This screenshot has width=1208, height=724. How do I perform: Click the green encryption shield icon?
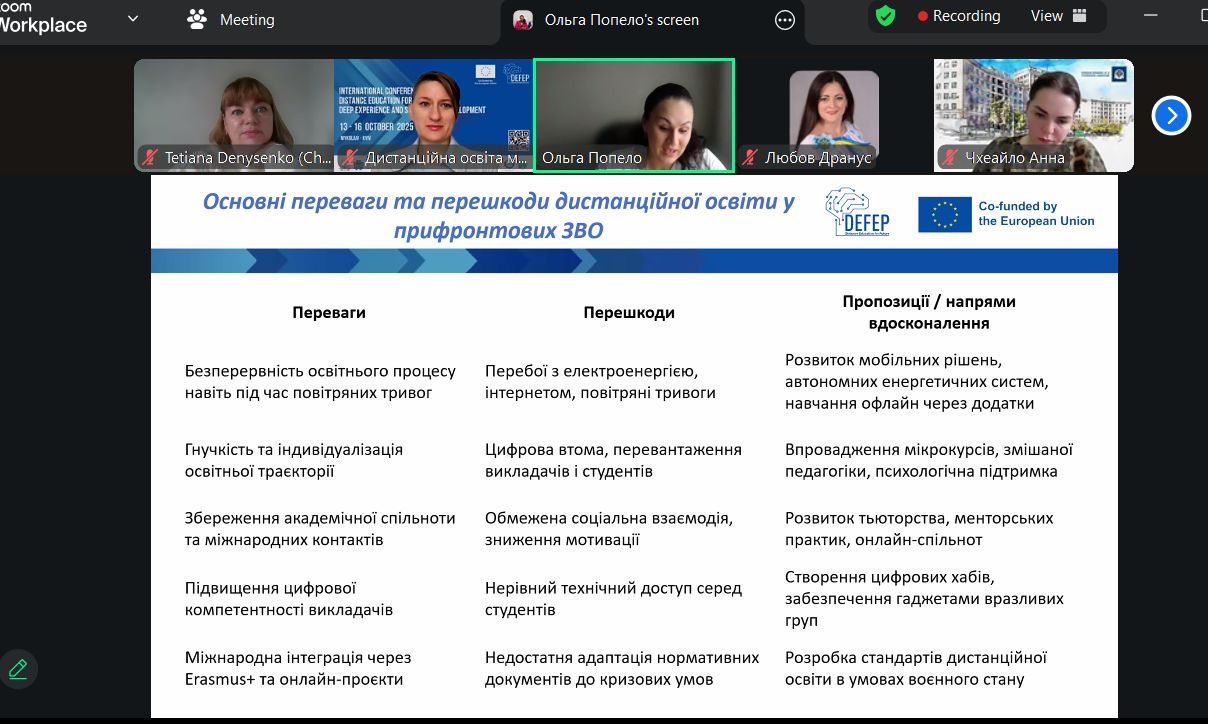[885, 16]
